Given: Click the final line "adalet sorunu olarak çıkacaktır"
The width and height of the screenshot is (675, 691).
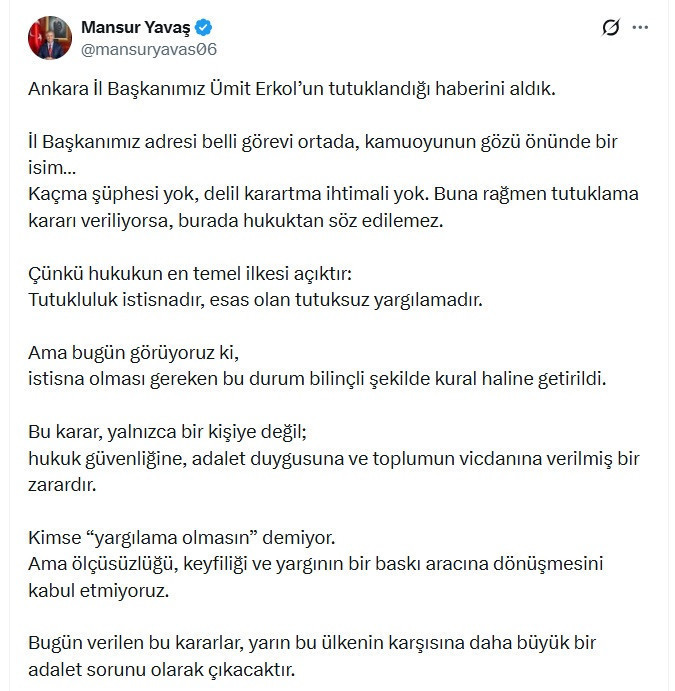Looking at the screenshot, I should pyautogui.click(x=161, y=668).
